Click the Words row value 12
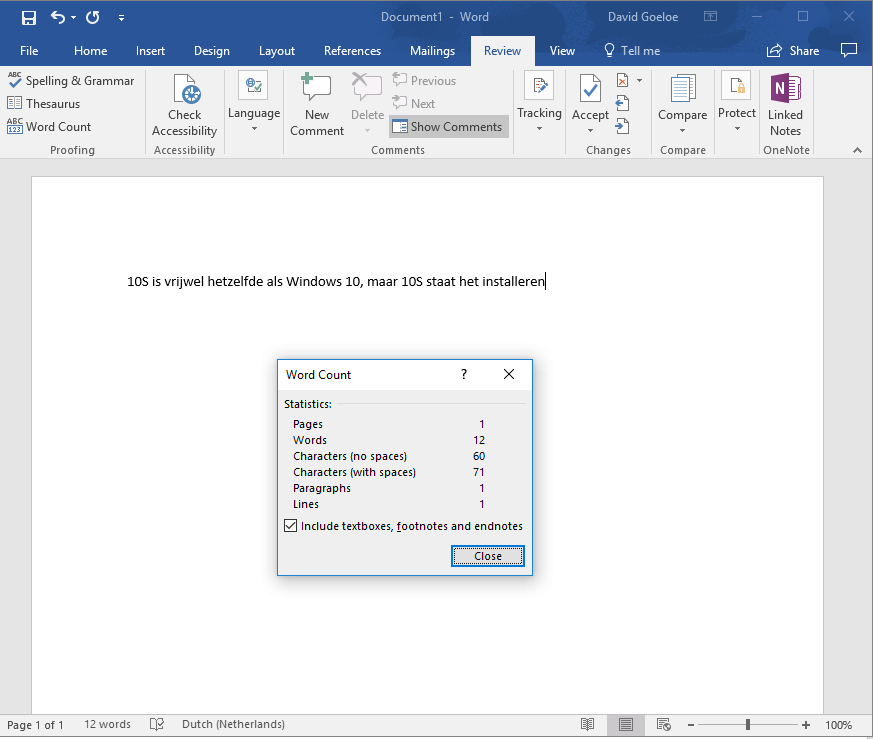Viewport: 873px width, 739px height. pos(479,440)
